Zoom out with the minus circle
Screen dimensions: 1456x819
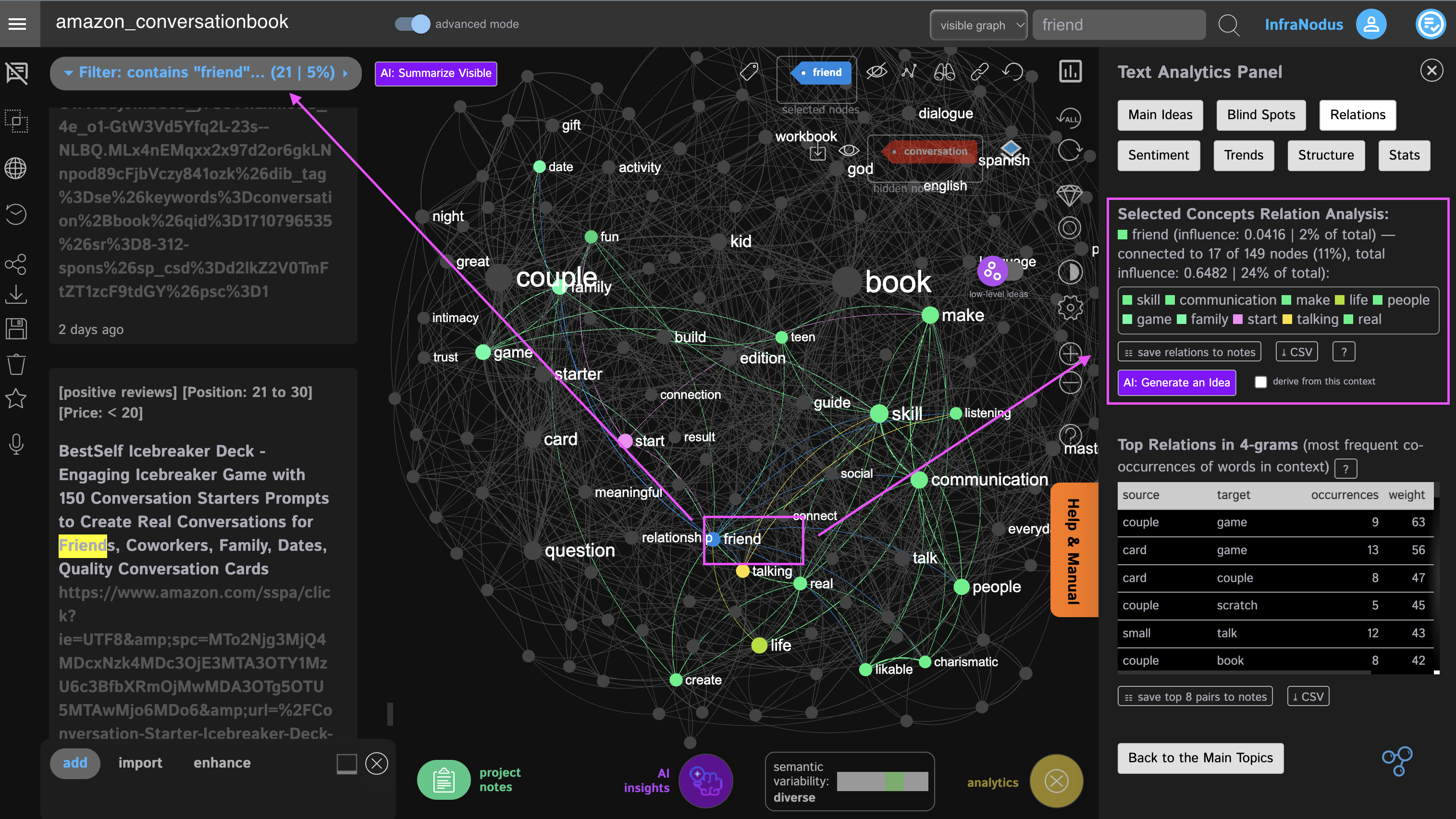tap(1070, 383)
